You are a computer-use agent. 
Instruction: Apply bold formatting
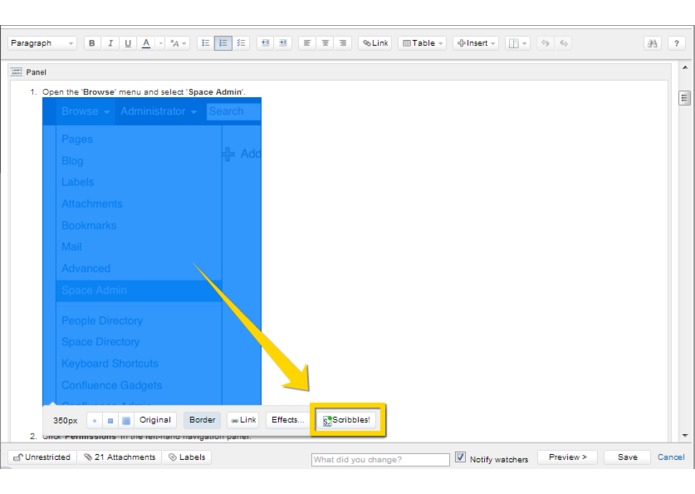[92, 43]
